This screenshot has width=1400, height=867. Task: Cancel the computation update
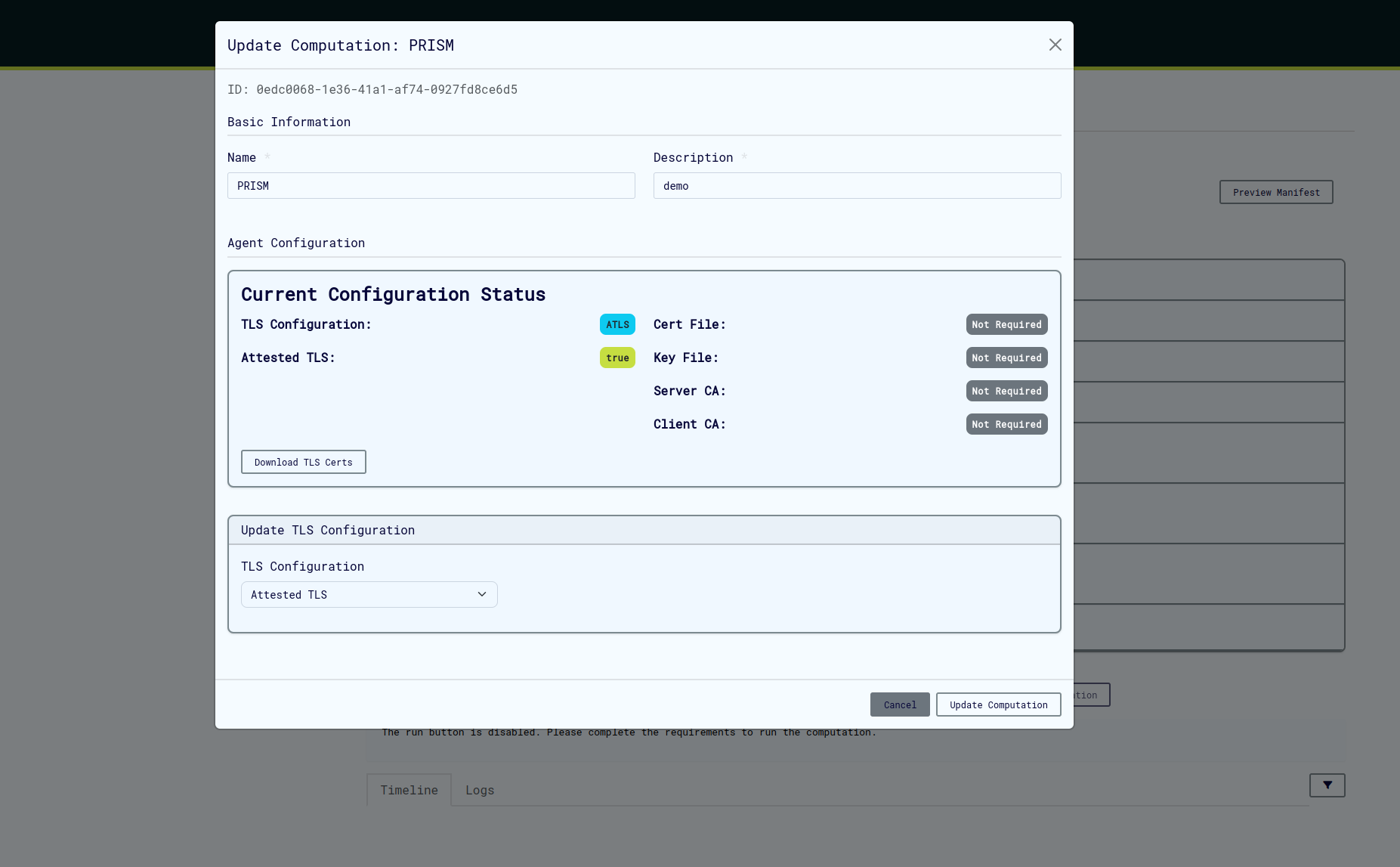(900, 704)
